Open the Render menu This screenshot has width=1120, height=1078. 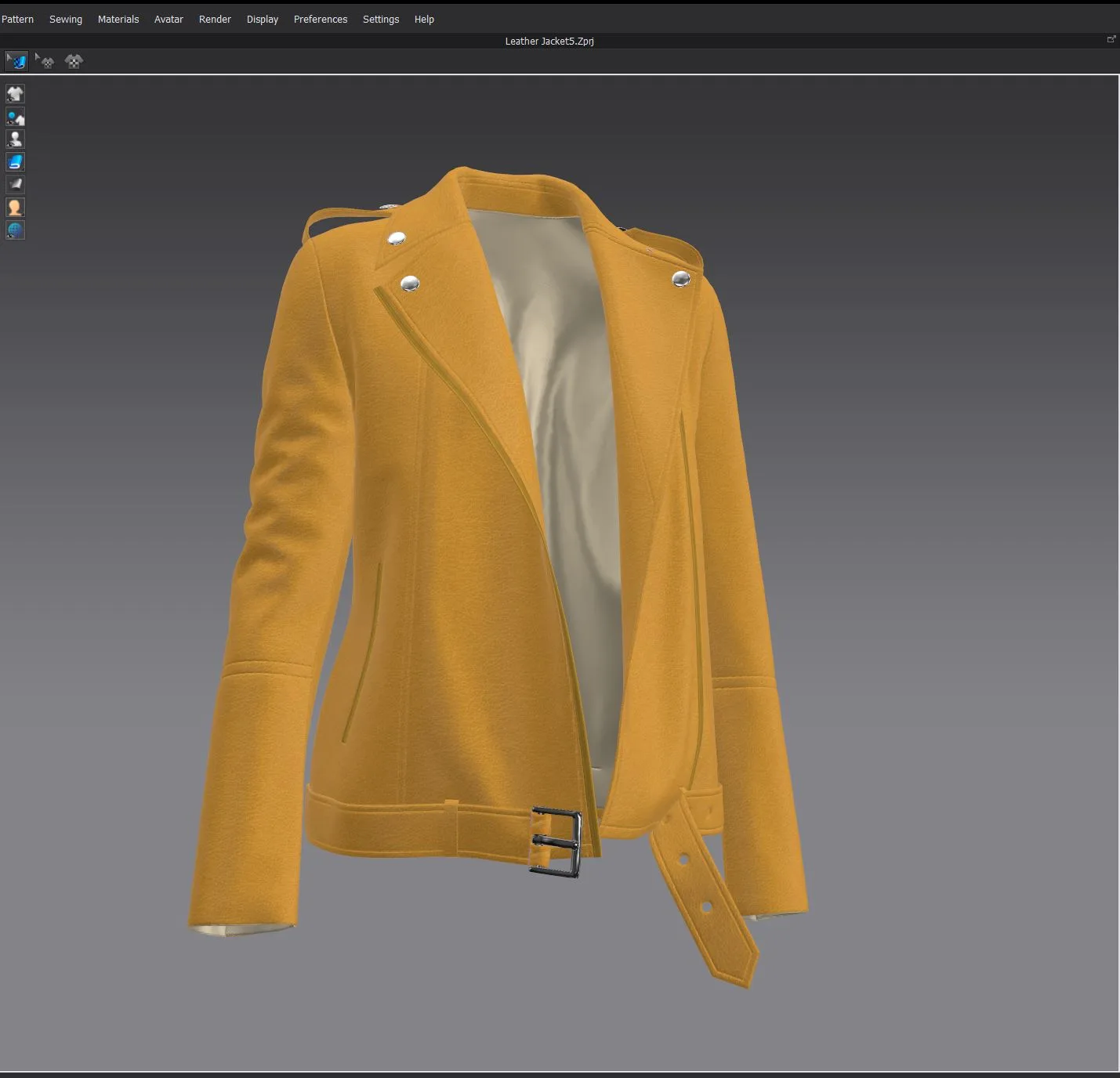(214, 19)
